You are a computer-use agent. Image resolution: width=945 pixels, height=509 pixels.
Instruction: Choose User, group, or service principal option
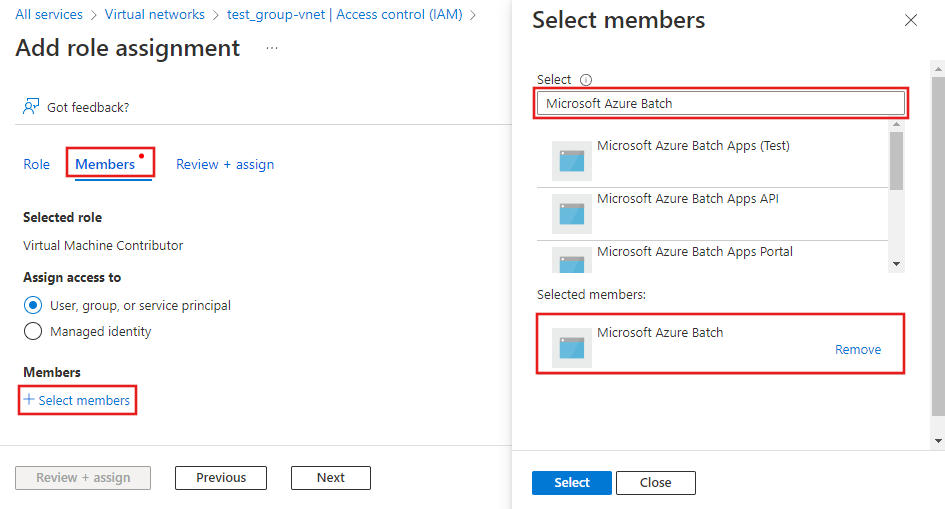(33, 305)
